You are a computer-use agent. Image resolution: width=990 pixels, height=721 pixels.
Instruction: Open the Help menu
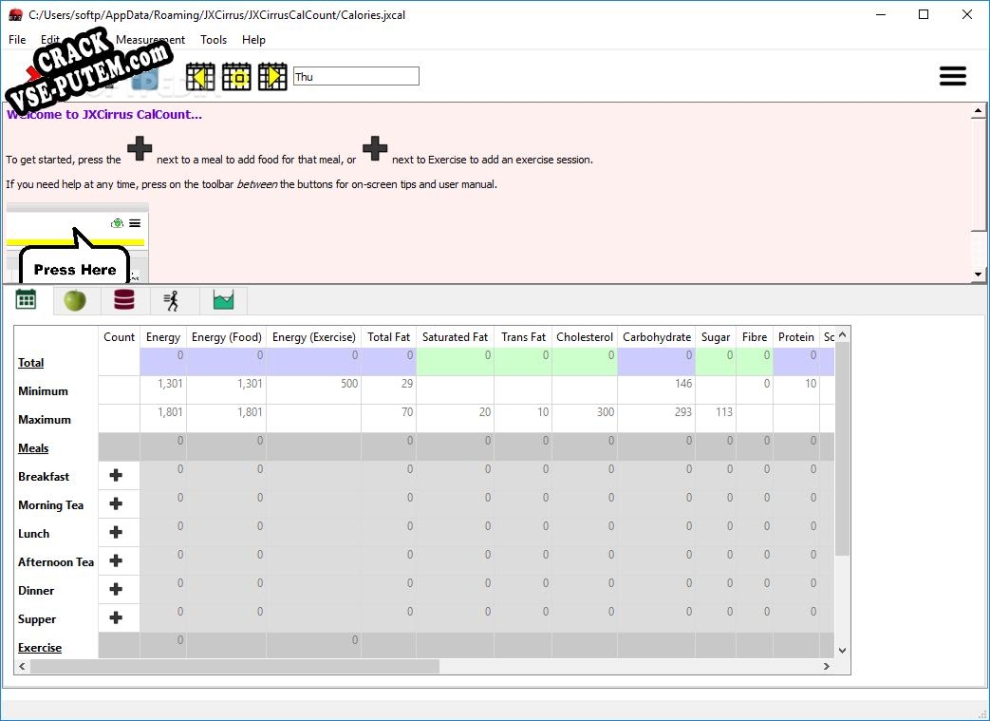[254, 40]
